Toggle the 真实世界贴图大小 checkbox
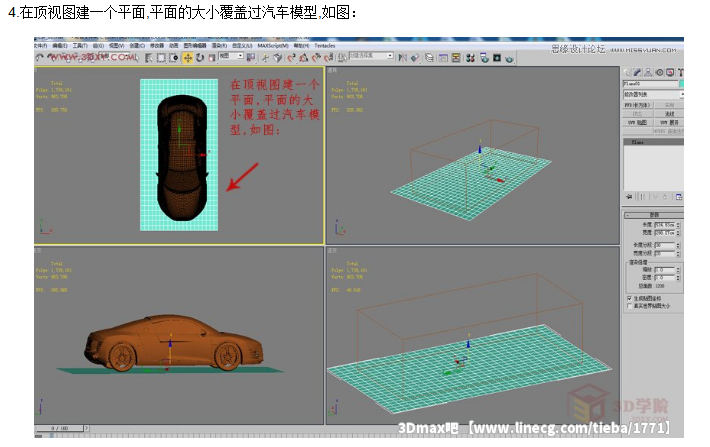The width and height of the screenshot is (710, 447). point(629,306)
